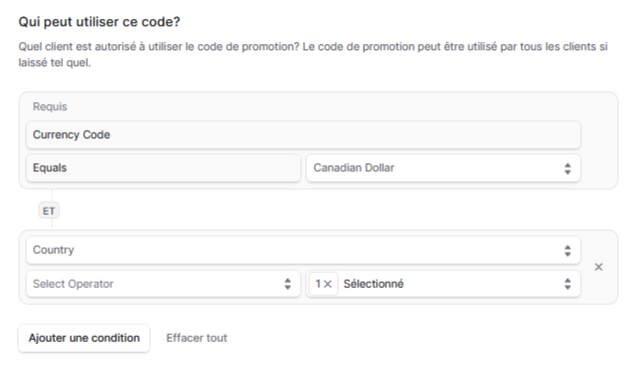Click the Select Operator up-down arrows icon
Viewport: 636px width, 369px height.
pyautogui.click(x=288, y=284)
